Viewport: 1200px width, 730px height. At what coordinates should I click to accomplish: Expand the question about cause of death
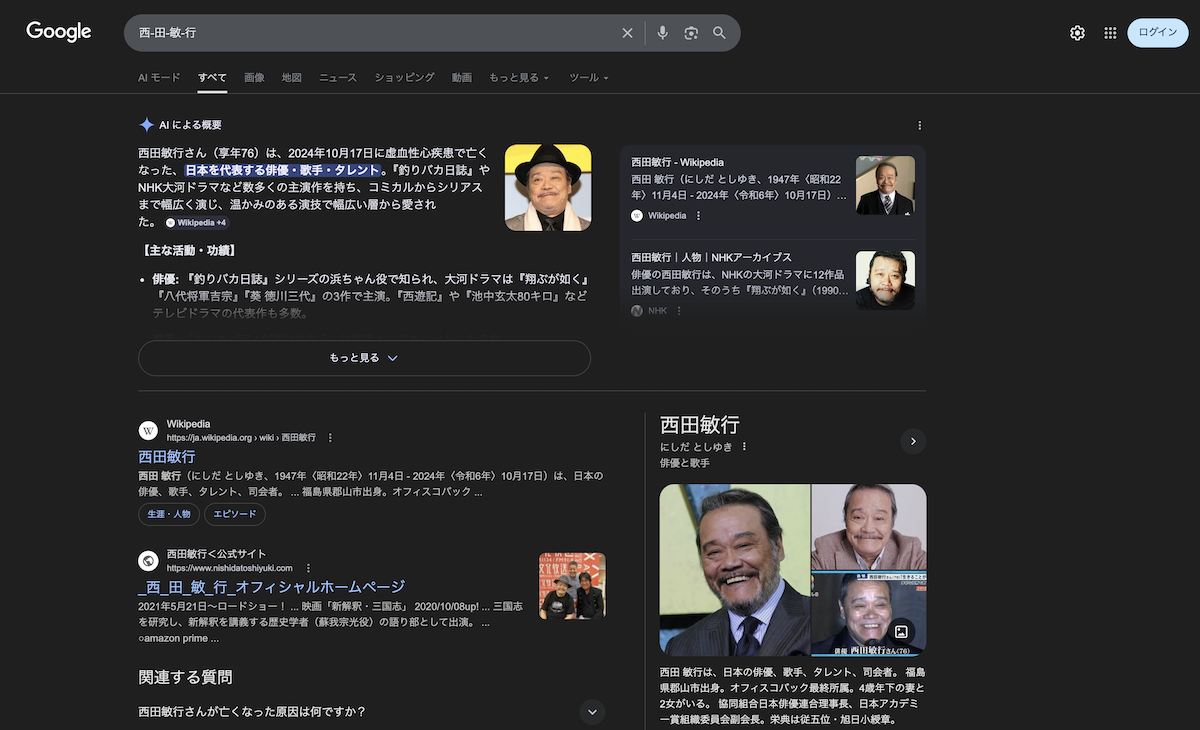[x=593, y=712]
